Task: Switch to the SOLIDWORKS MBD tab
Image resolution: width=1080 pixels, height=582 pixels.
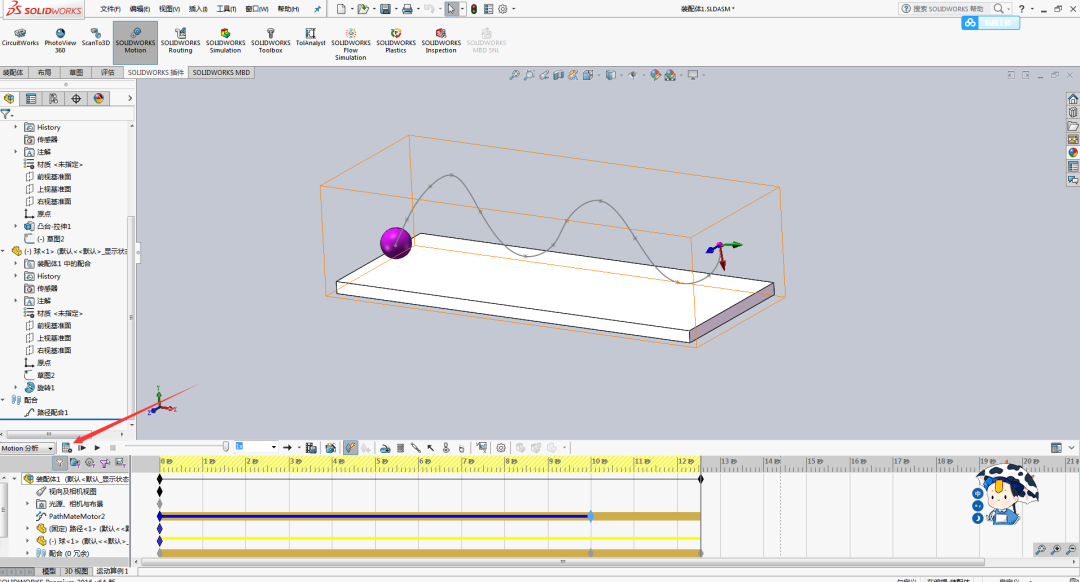Action: point(221,72)
